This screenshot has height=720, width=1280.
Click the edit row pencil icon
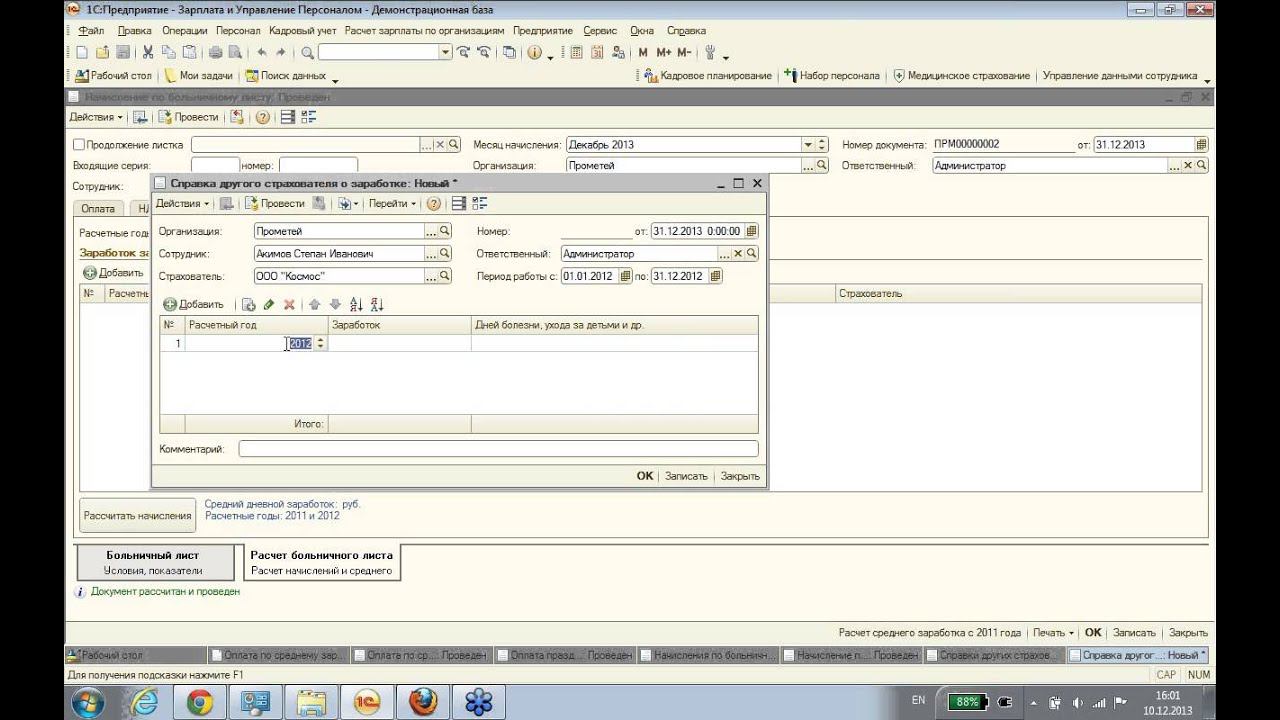[x=269, y=305]
